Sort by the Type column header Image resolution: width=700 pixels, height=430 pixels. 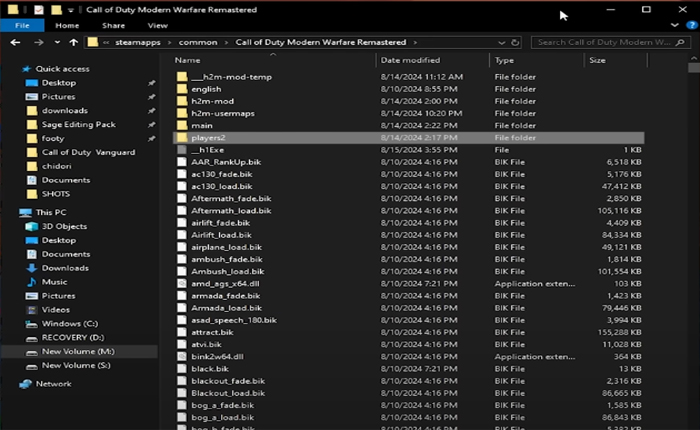click(x=504, y=60)
